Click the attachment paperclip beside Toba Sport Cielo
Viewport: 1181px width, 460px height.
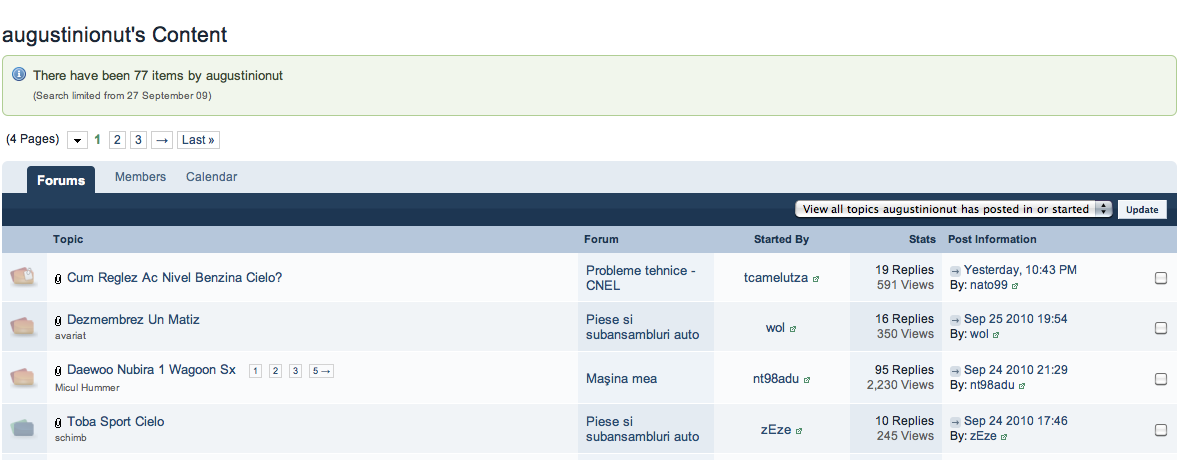pos(59,422)
